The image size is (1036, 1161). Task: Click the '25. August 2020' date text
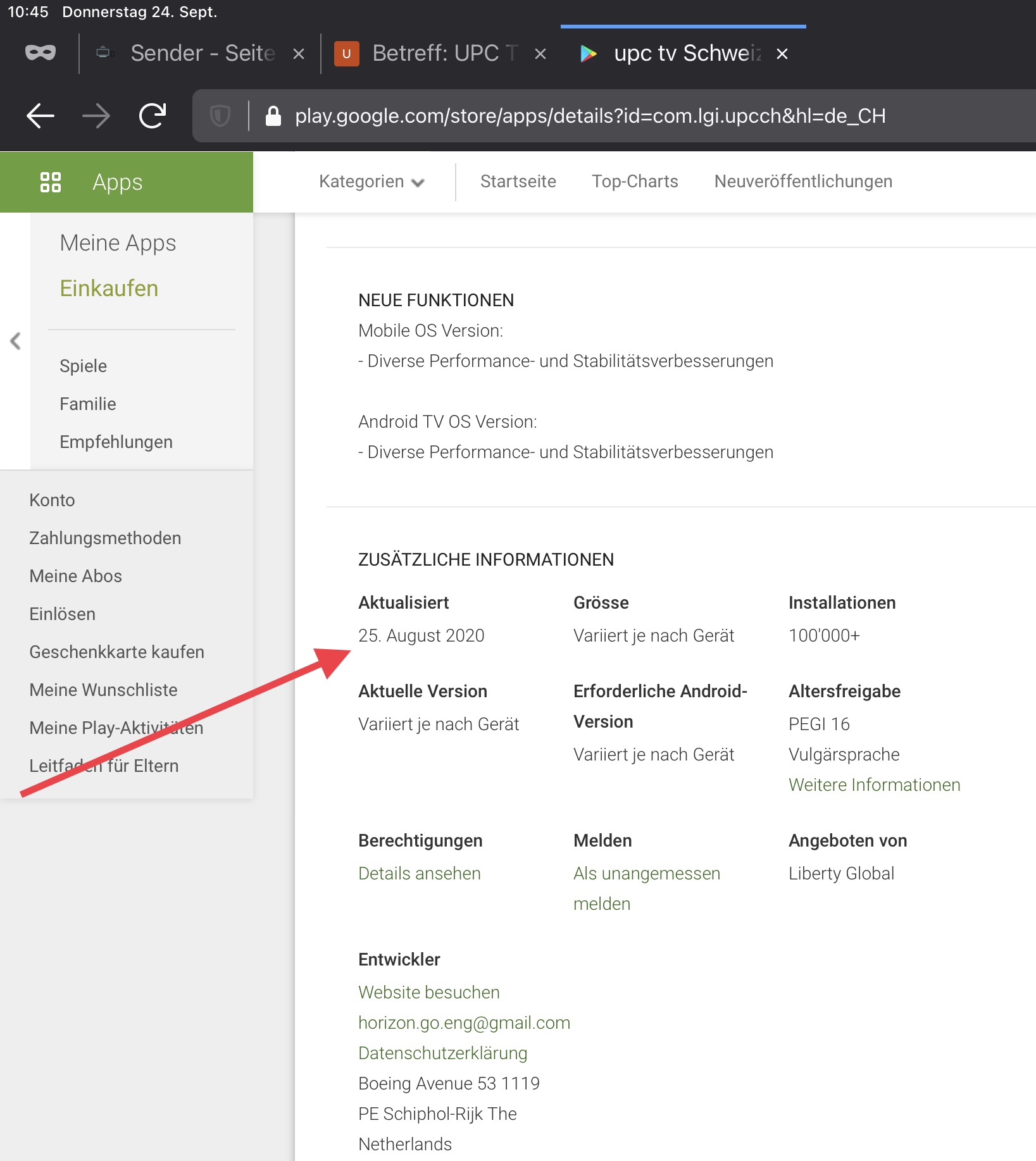click(x=421, y=636)
